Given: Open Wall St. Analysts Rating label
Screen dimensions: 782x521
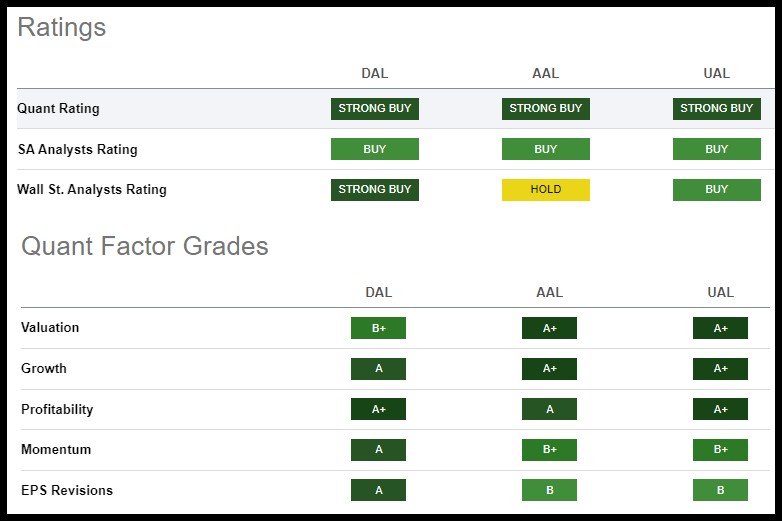Looking at the screenshot, I should click(x=92, y=189).
